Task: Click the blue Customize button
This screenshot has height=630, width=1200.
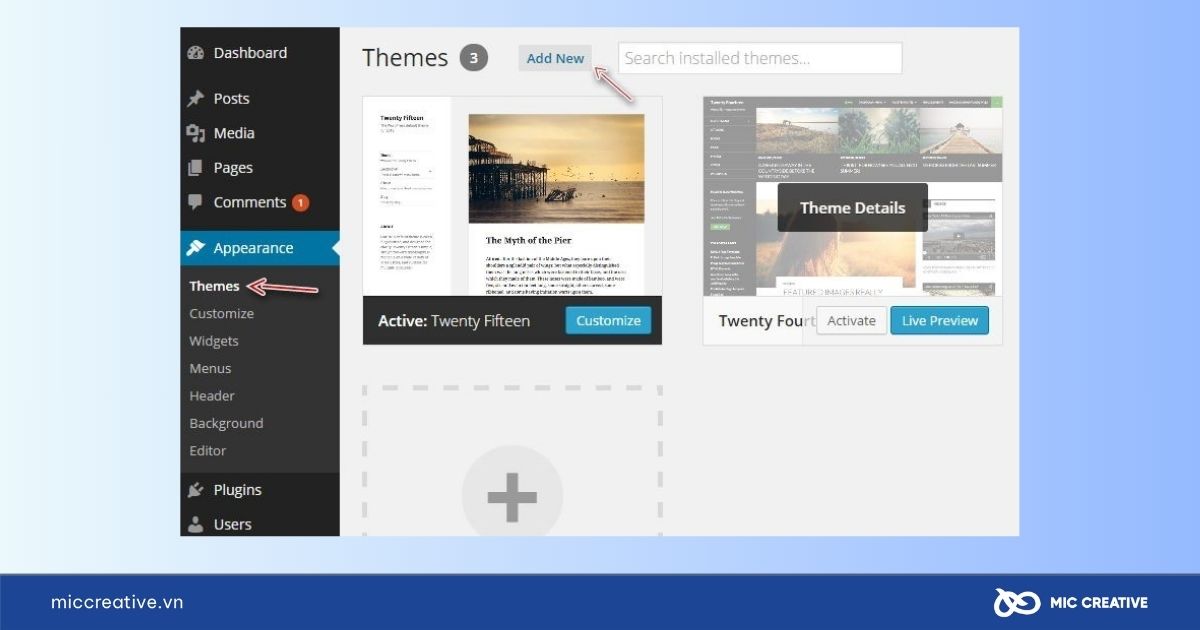Action: tap(608, 320)
